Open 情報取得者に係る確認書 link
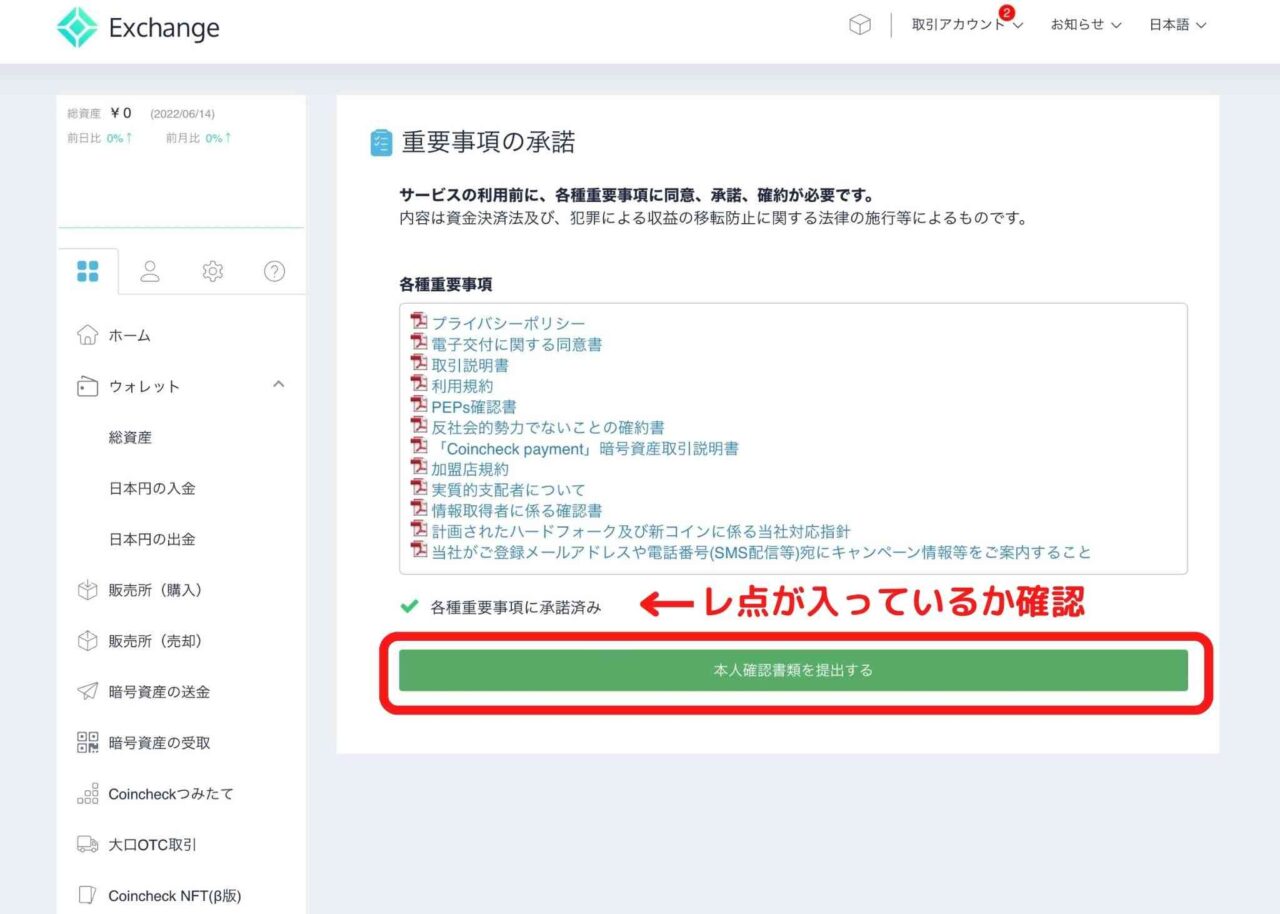Screen dimensions: 1280x914 pos(517,511)
